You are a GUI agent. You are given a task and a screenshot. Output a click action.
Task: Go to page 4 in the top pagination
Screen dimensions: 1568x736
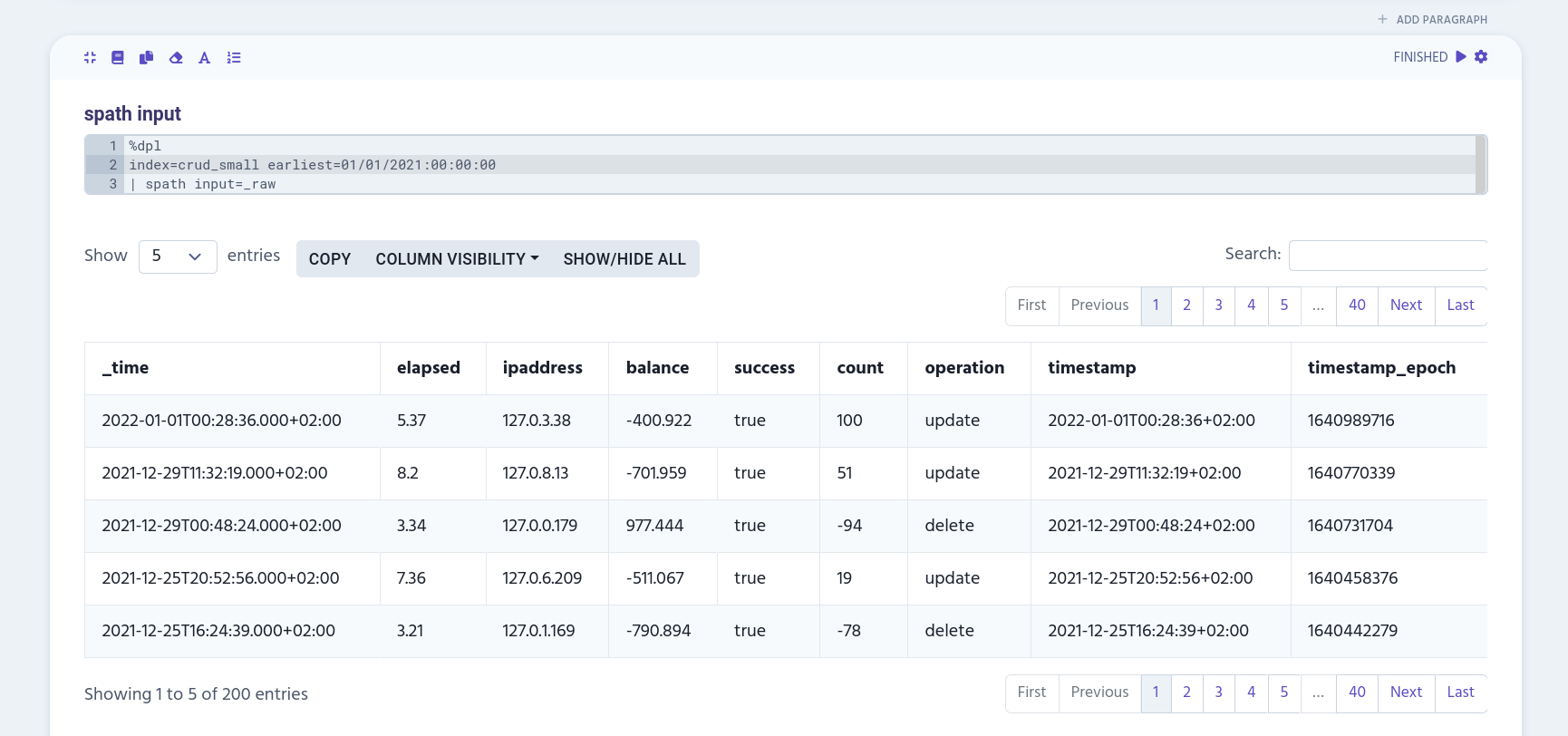(1252, 305)
